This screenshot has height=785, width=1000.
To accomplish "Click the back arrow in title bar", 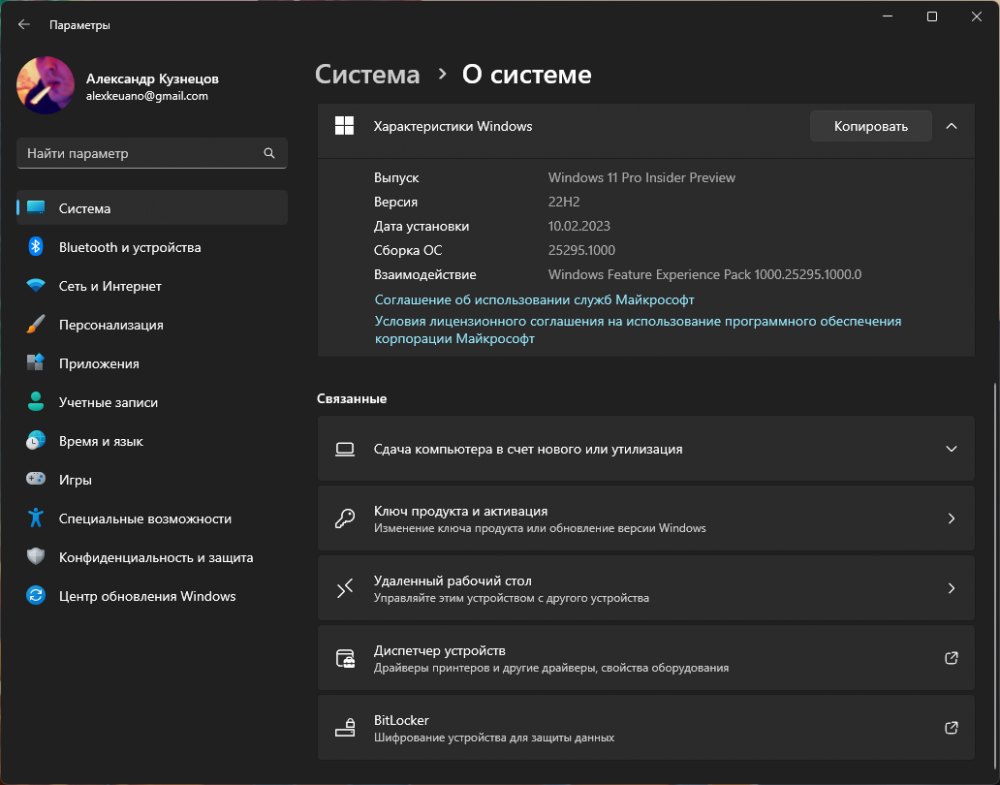I will point(24,24).
